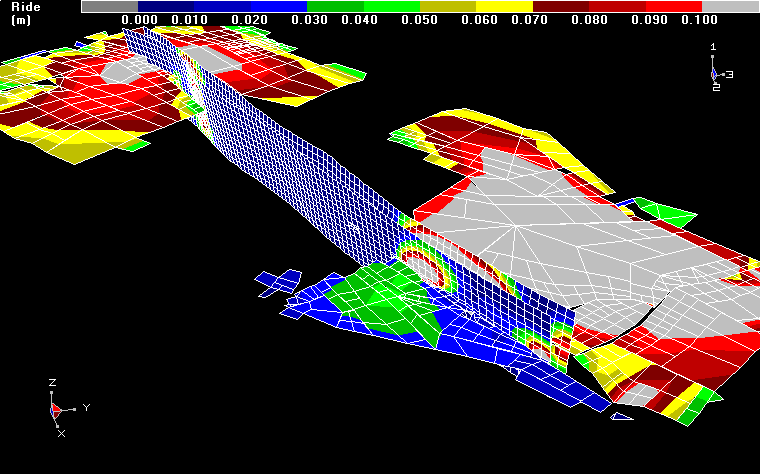Click the legend value '0.010'

tap(190, 20)
